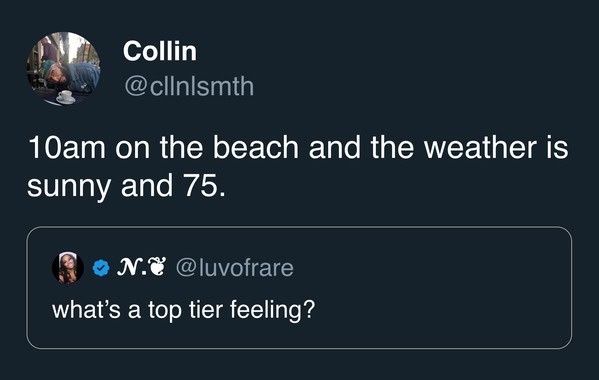
Task: Click the coffee cup in Collin's avatar
Action: point(65,97)
